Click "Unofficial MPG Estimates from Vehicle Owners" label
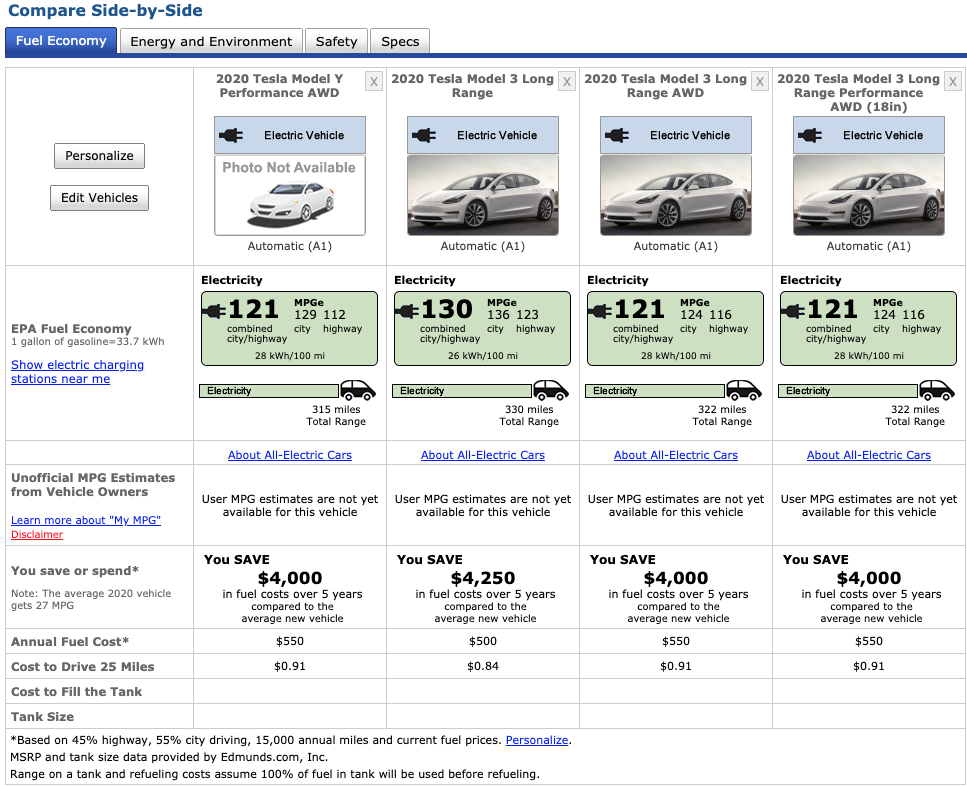 [93, 485]
